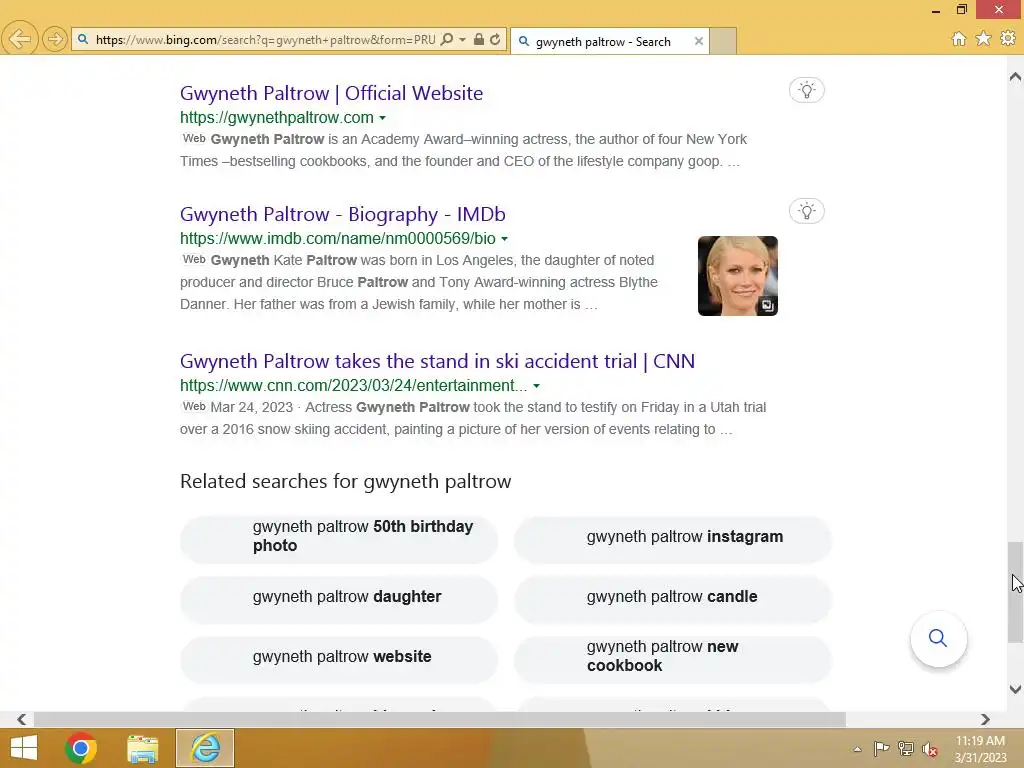
Task: Expand the arrow beside the CNN URL
Action: 536,386
